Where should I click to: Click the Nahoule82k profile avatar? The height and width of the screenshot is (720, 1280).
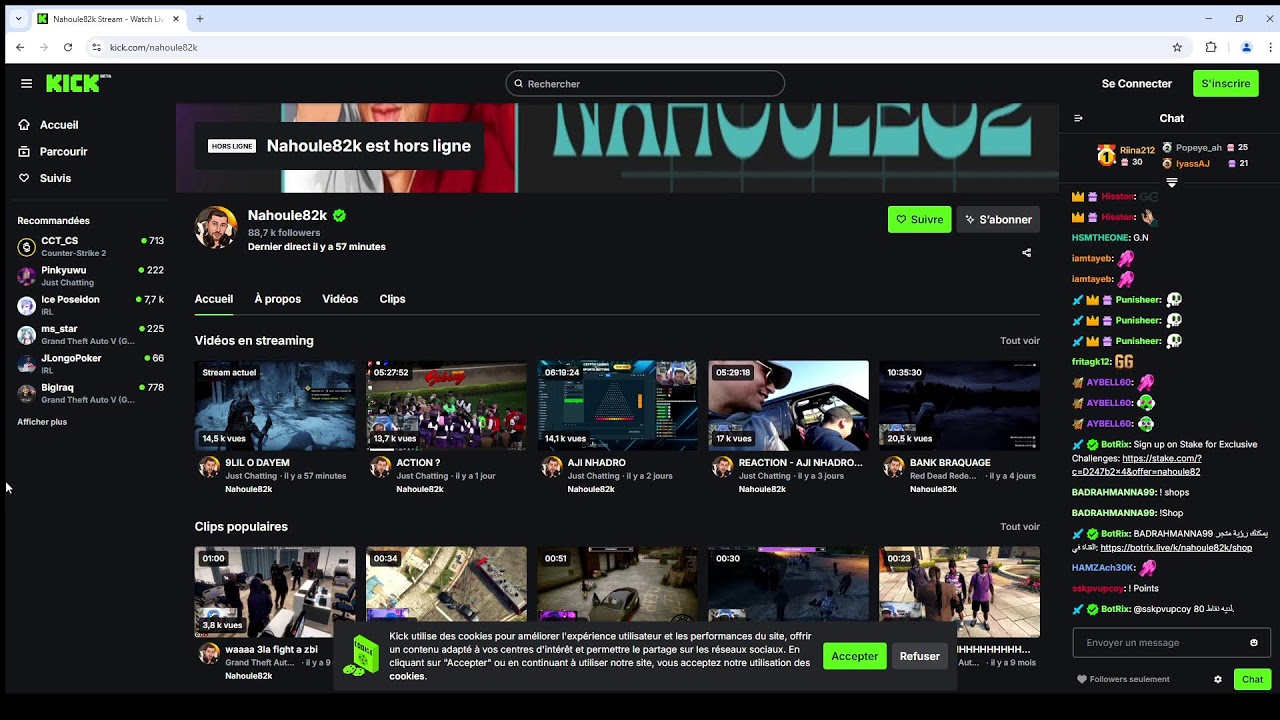click(216, 228)
